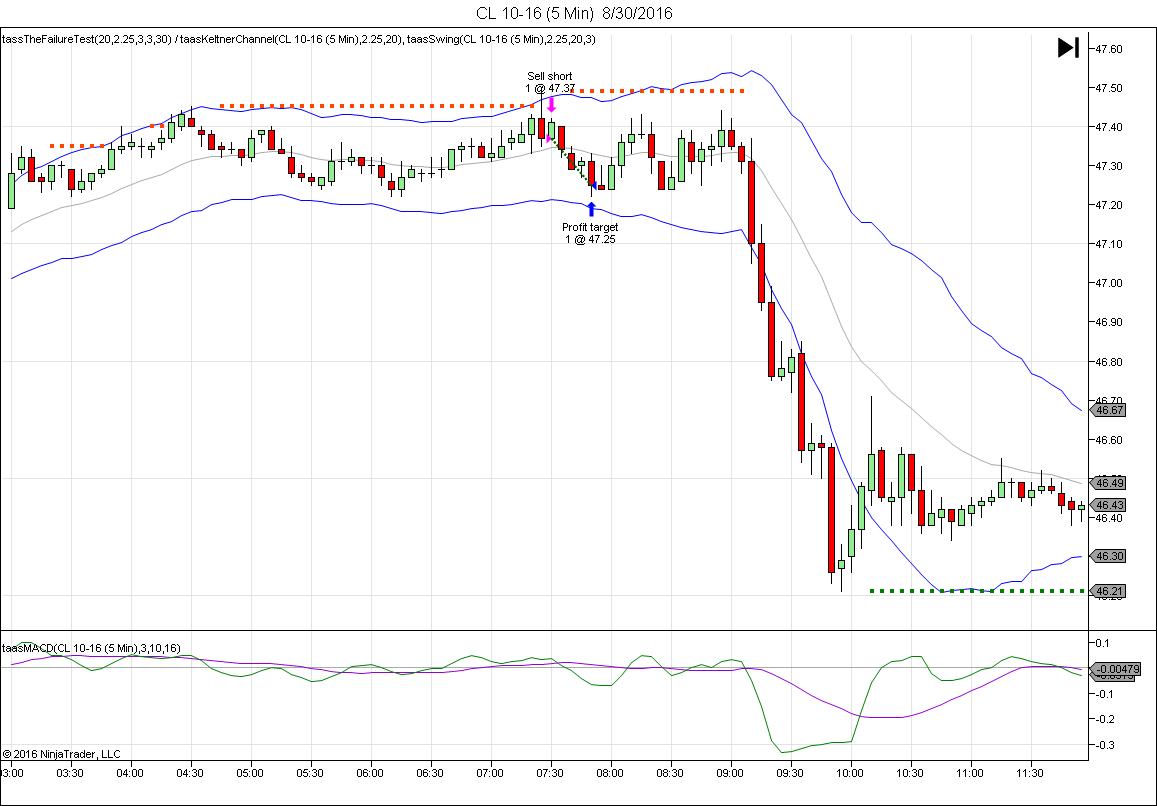Click the 47.10 price axis label

(1108, 244)
